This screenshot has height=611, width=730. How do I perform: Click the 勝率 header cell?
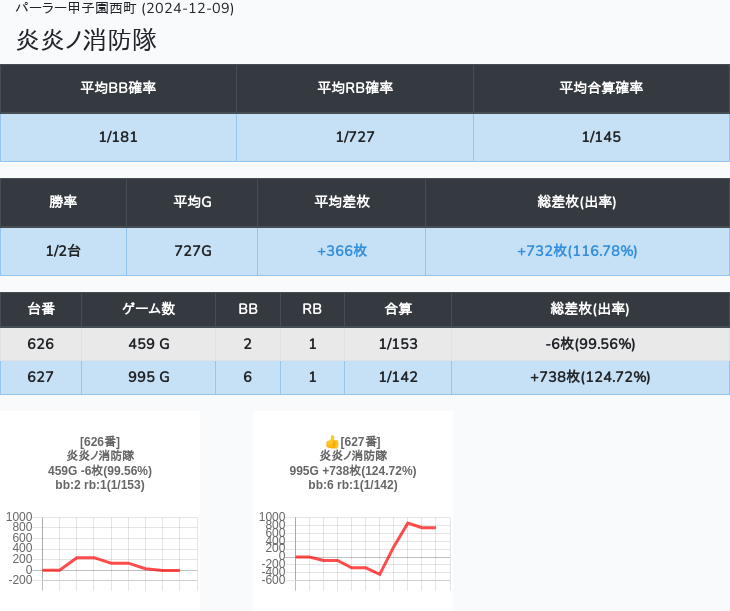[63, 202]
